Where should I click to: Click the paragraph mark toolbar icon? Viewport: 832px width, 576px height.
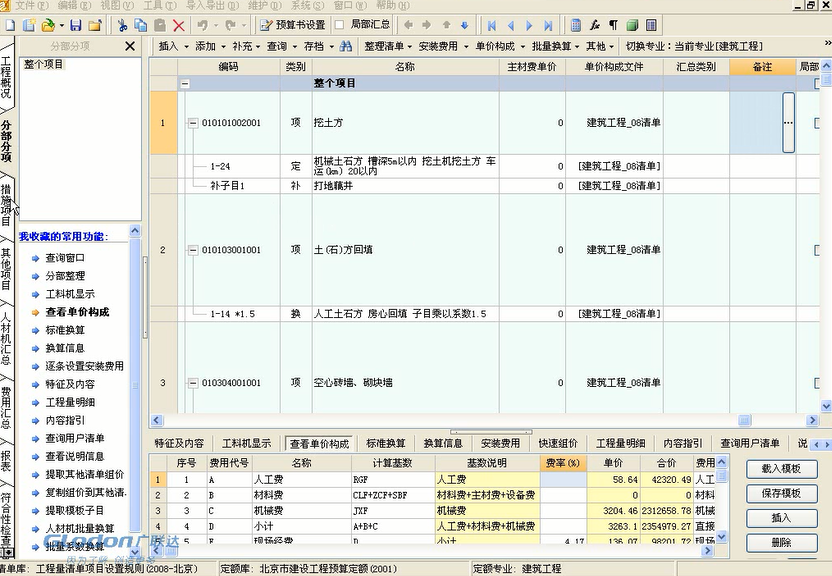pos(613,25)
